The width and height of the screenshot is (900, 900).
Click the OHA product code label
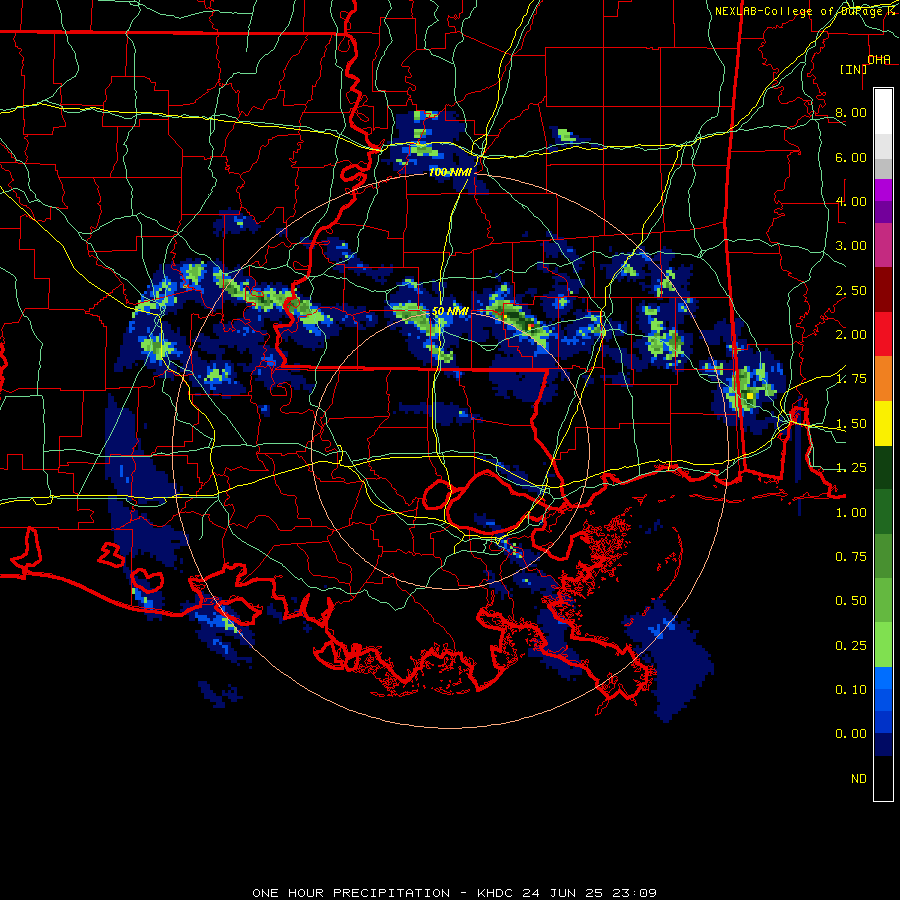[879, 60]
